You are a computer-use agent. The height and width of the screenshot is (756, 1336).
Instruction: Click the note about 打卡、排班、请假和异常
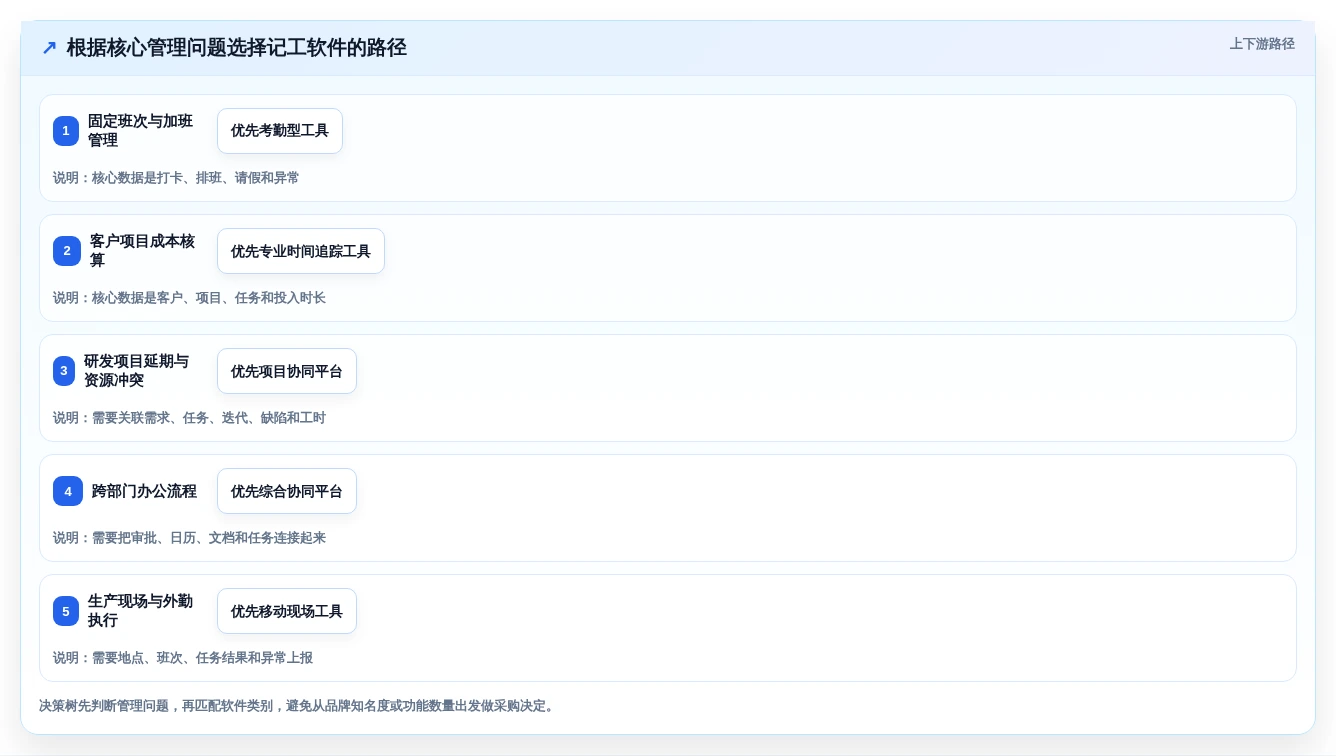pos(176,178)
